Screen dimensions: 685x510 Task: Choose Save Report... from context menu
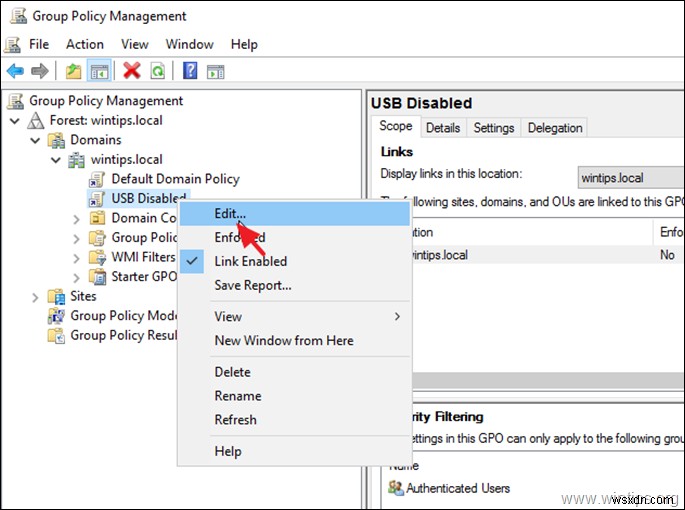click(x=295, y=285)
